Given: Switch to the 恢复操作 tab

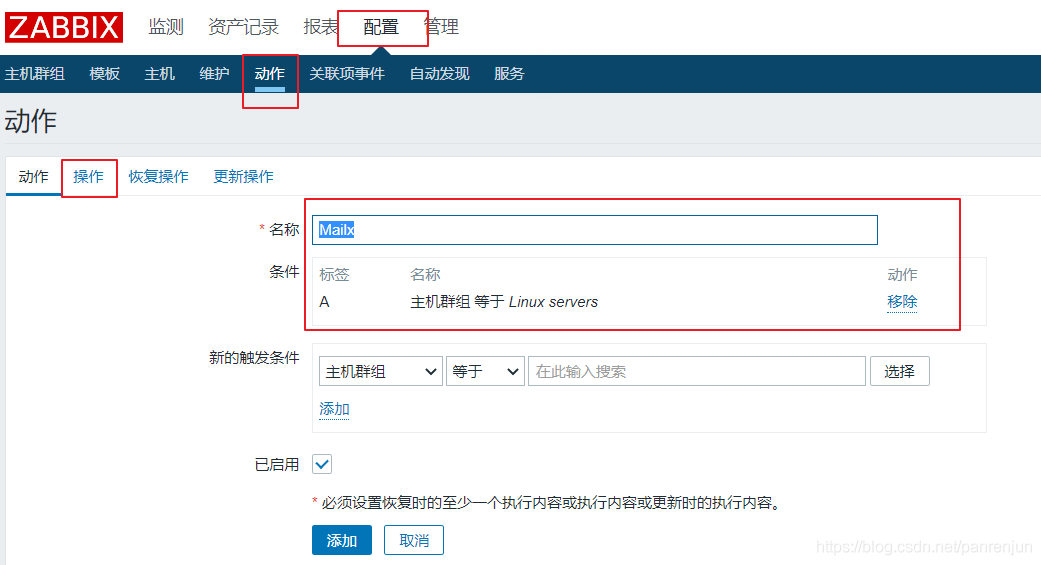Looking at the screenshot, I should click(x=159, y=177).
